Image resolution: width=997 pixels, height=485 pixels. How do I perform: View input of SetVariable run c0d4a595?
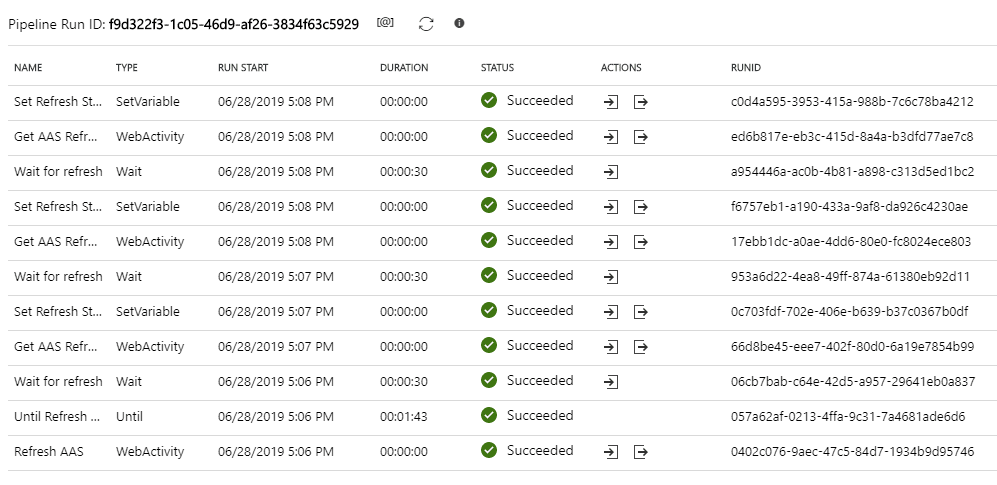(x=611, y=102)
